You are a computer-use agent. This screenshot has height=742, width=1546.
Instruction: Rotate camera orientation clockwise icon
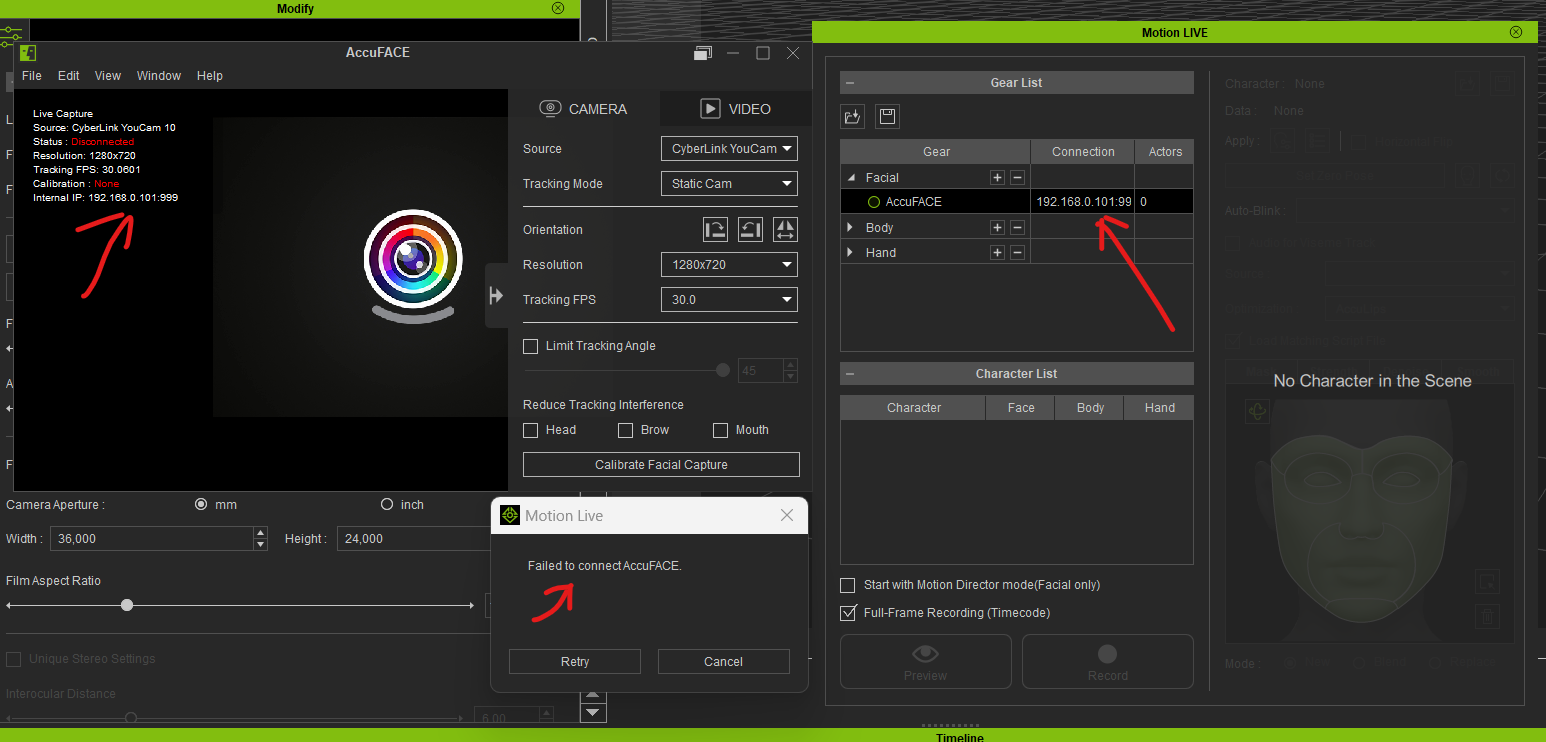(715, 229)
